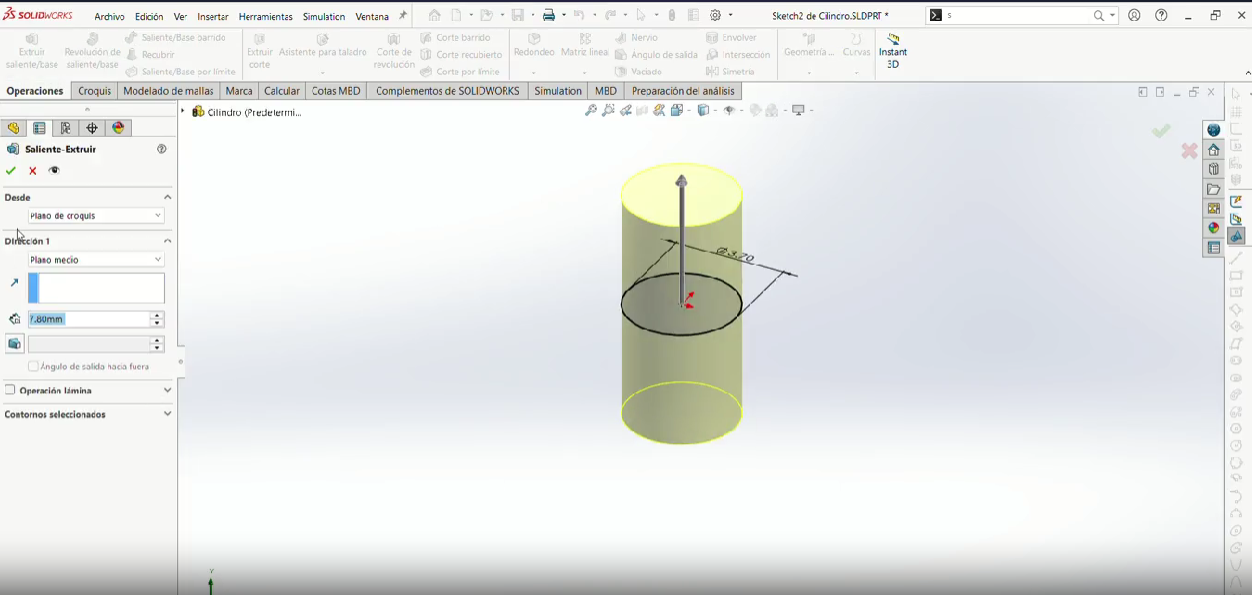1252x595 pixels.
Task: Open Edición menu
Action: 149,17
